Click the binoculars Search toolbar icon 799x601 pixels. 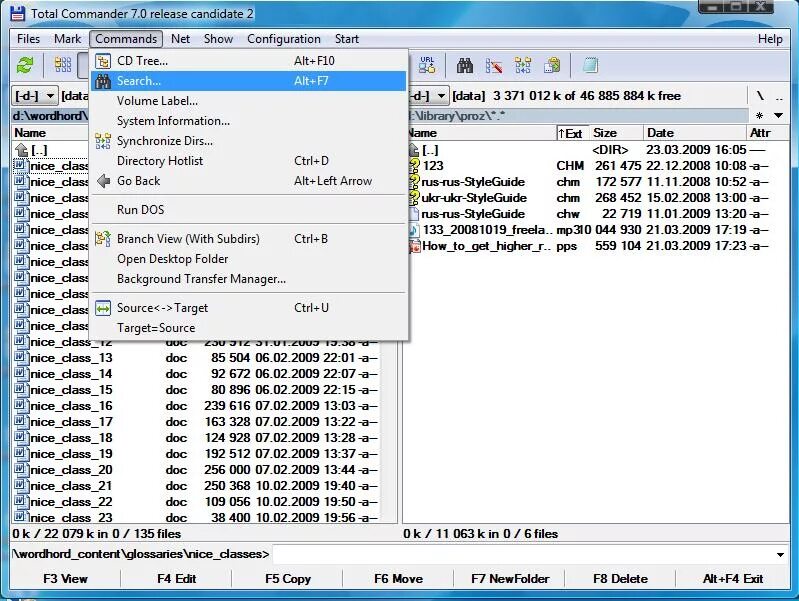pyautogui.click(x=465, y=65)
